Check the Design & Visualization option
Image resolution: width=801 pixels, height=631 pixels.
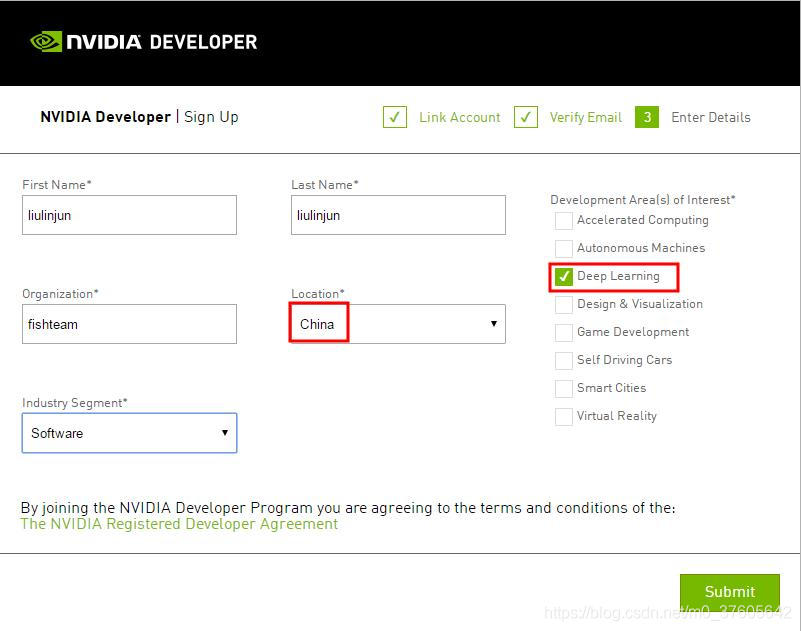click(563, 305)
